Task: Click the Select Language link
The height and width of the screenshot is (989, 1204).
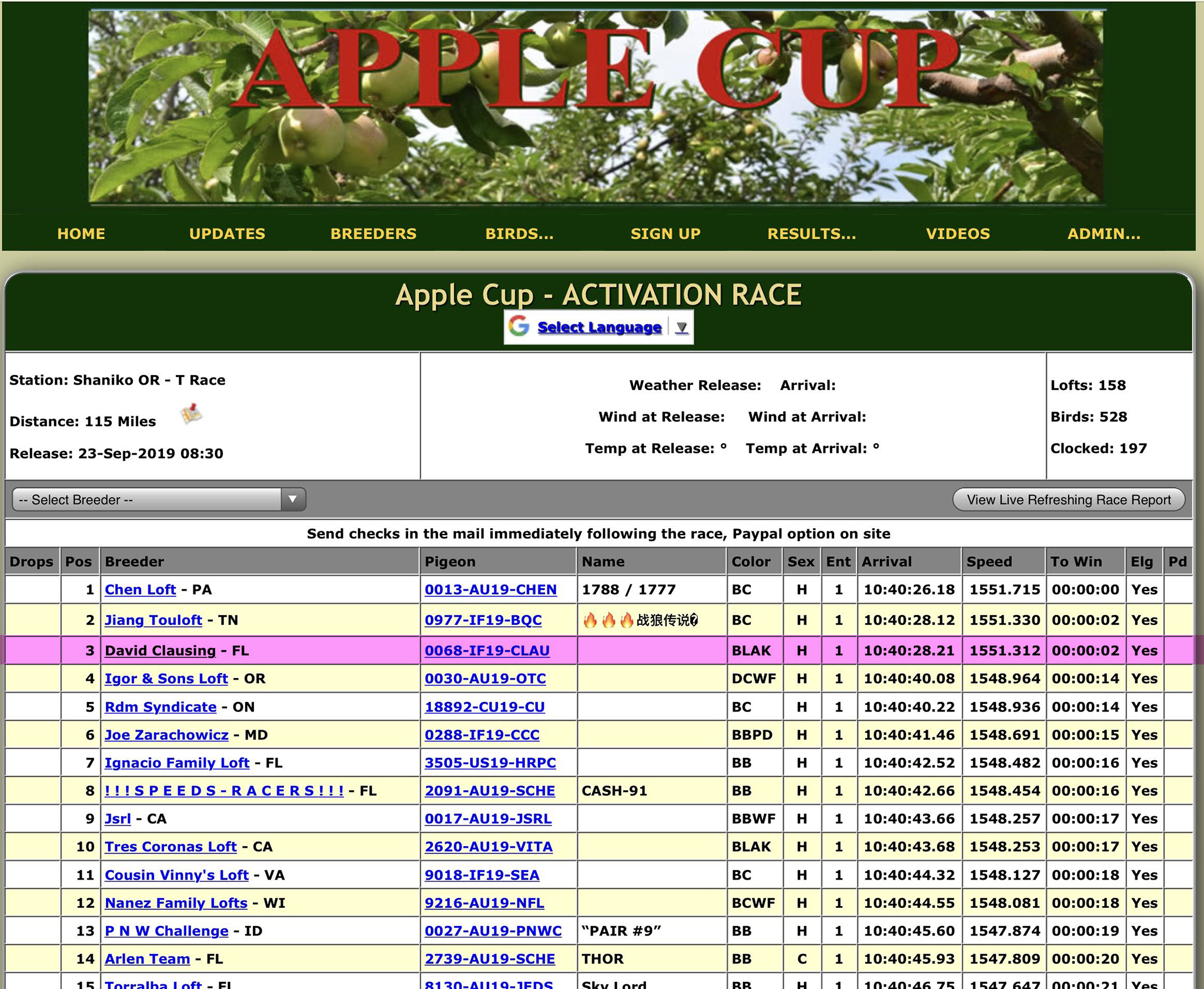Action: (599, 327)
